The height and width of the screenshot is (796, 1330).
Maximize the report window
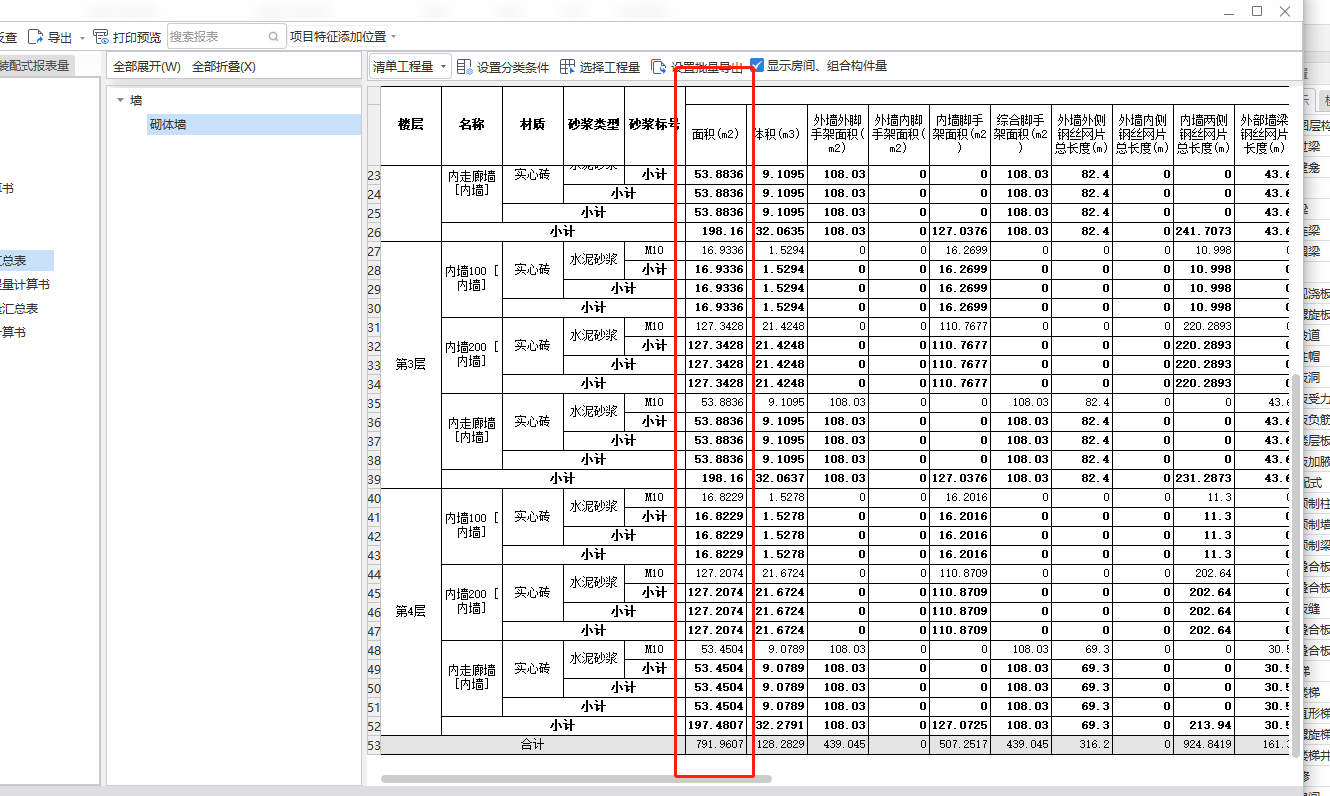pyautogui.click(x=1257, y=11)
